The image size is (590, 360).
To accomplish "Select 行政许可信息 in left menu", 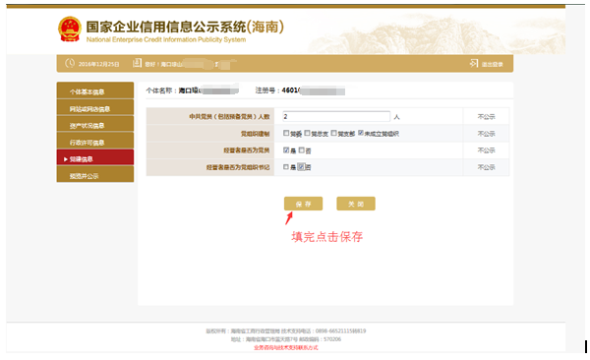I will point(95,141).
